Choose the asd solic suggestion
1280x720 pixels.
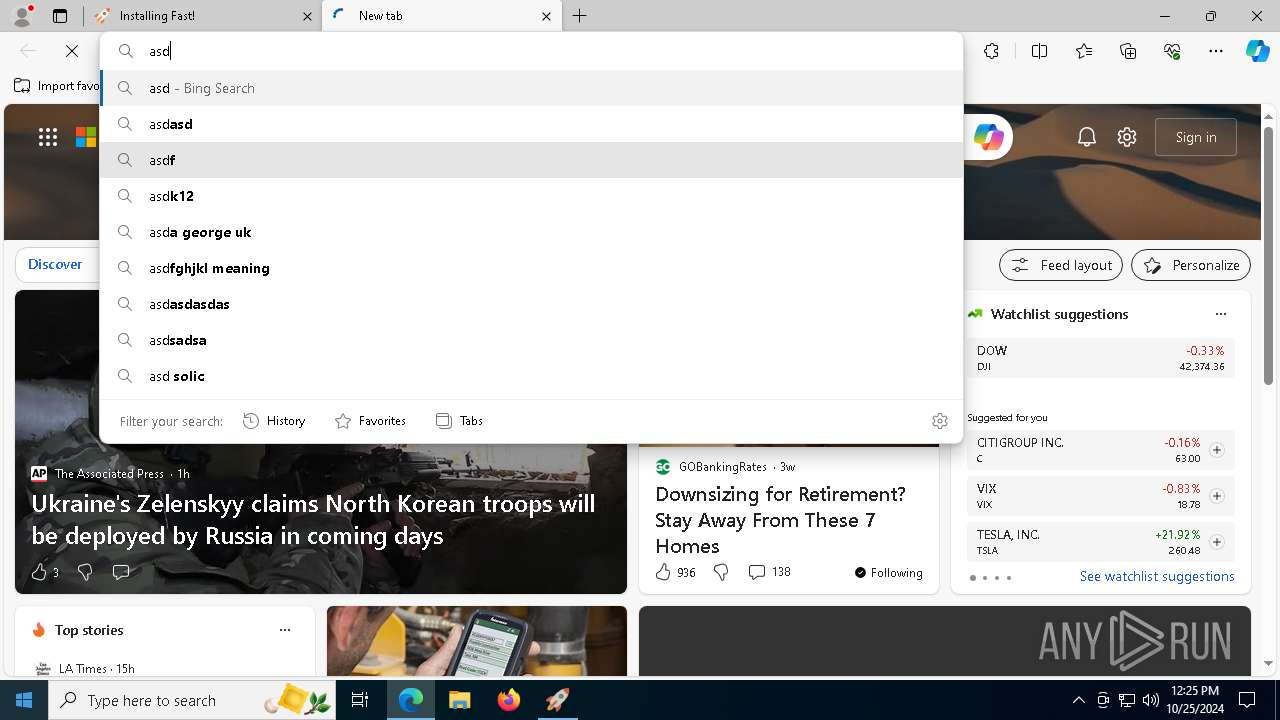tap(532, 376)
